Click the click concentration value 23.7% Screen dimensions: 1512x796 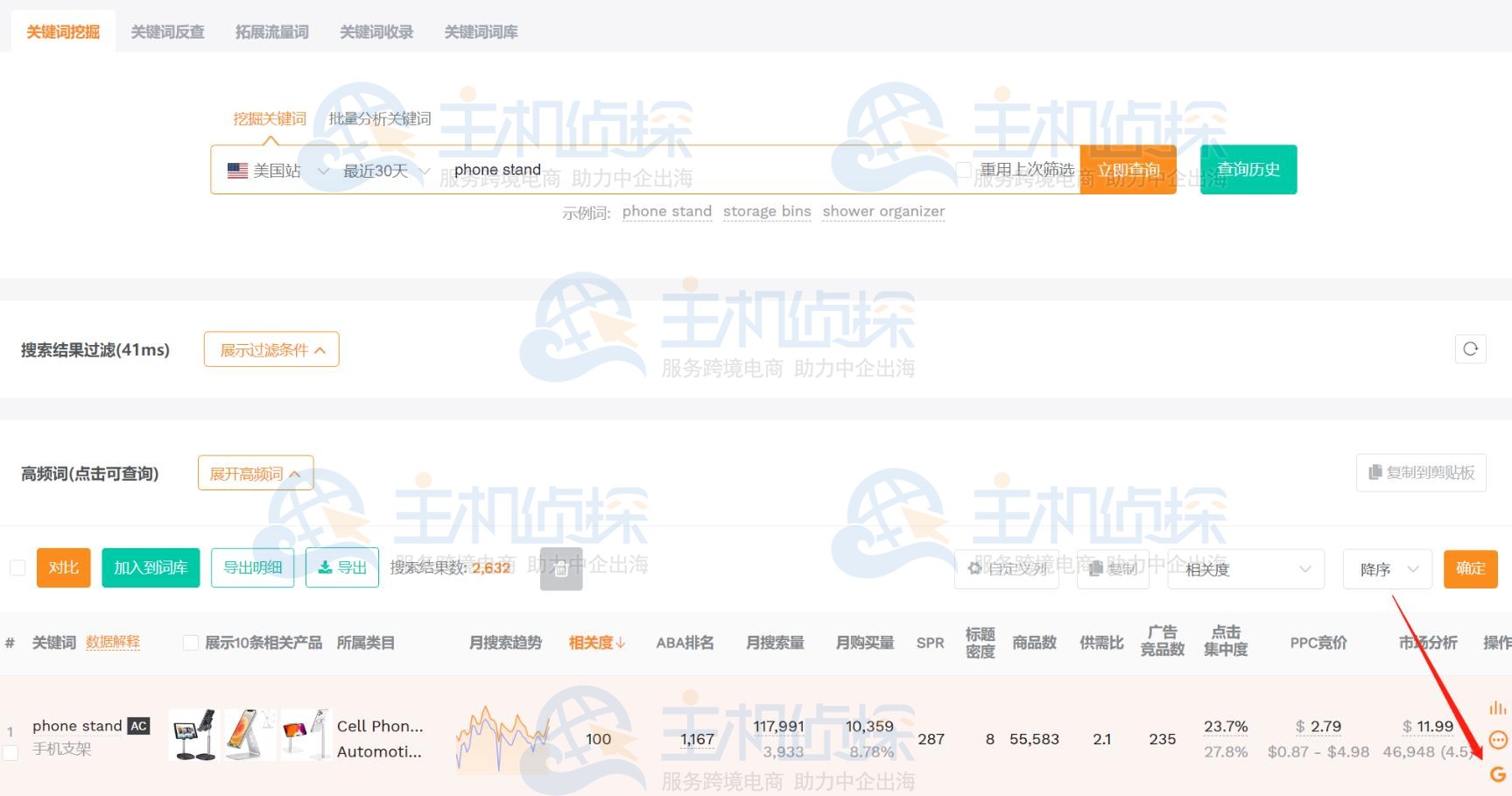[1226, 726]
